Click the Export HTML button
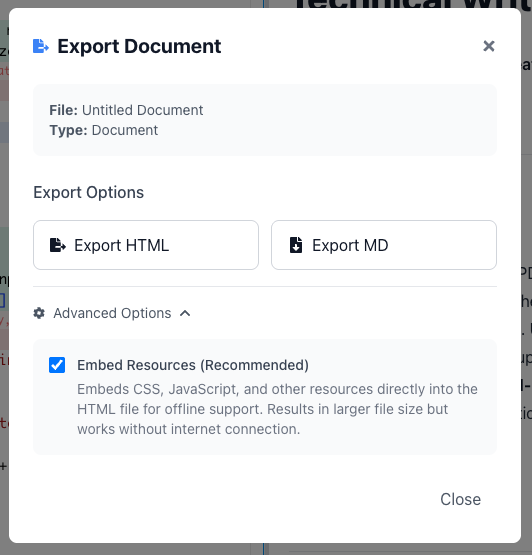Image resolution: width=532 pixels, height=555 pixels. point(146,245)
